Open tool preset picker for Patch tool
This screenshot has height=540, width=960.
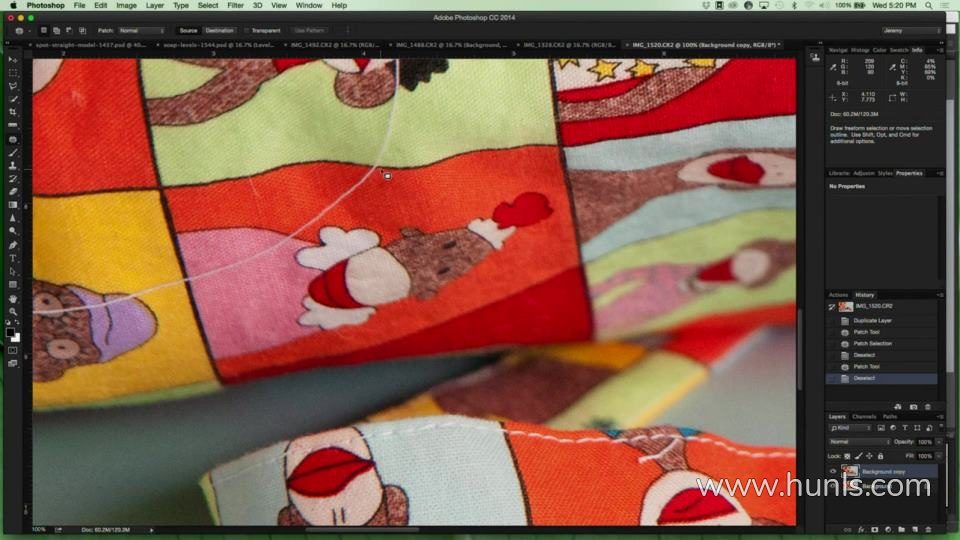[22, 30]
